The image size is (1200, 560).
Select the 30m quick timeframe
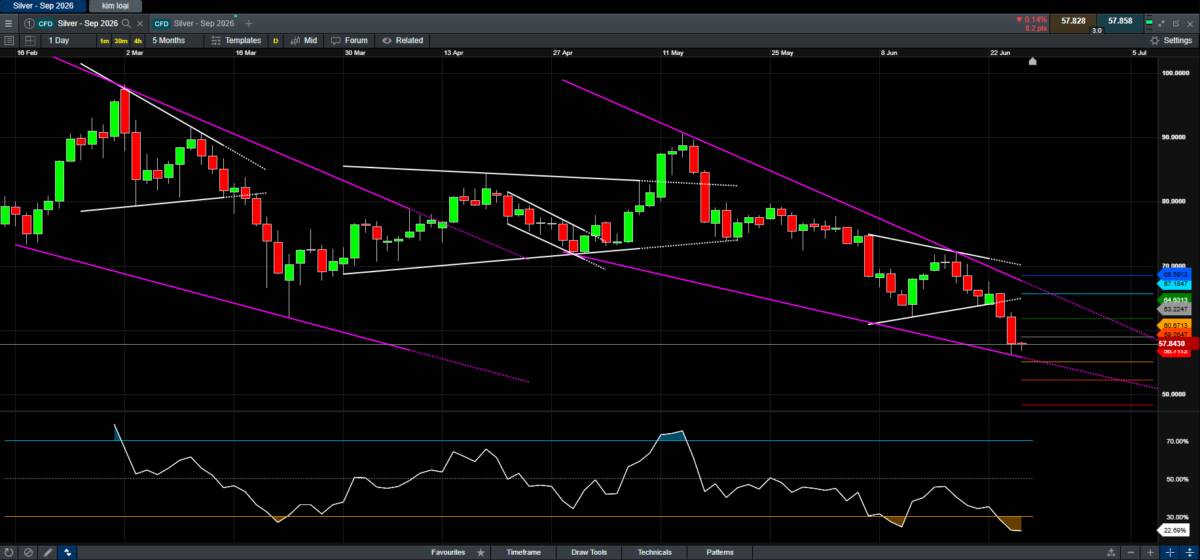(x=121, y=41)
